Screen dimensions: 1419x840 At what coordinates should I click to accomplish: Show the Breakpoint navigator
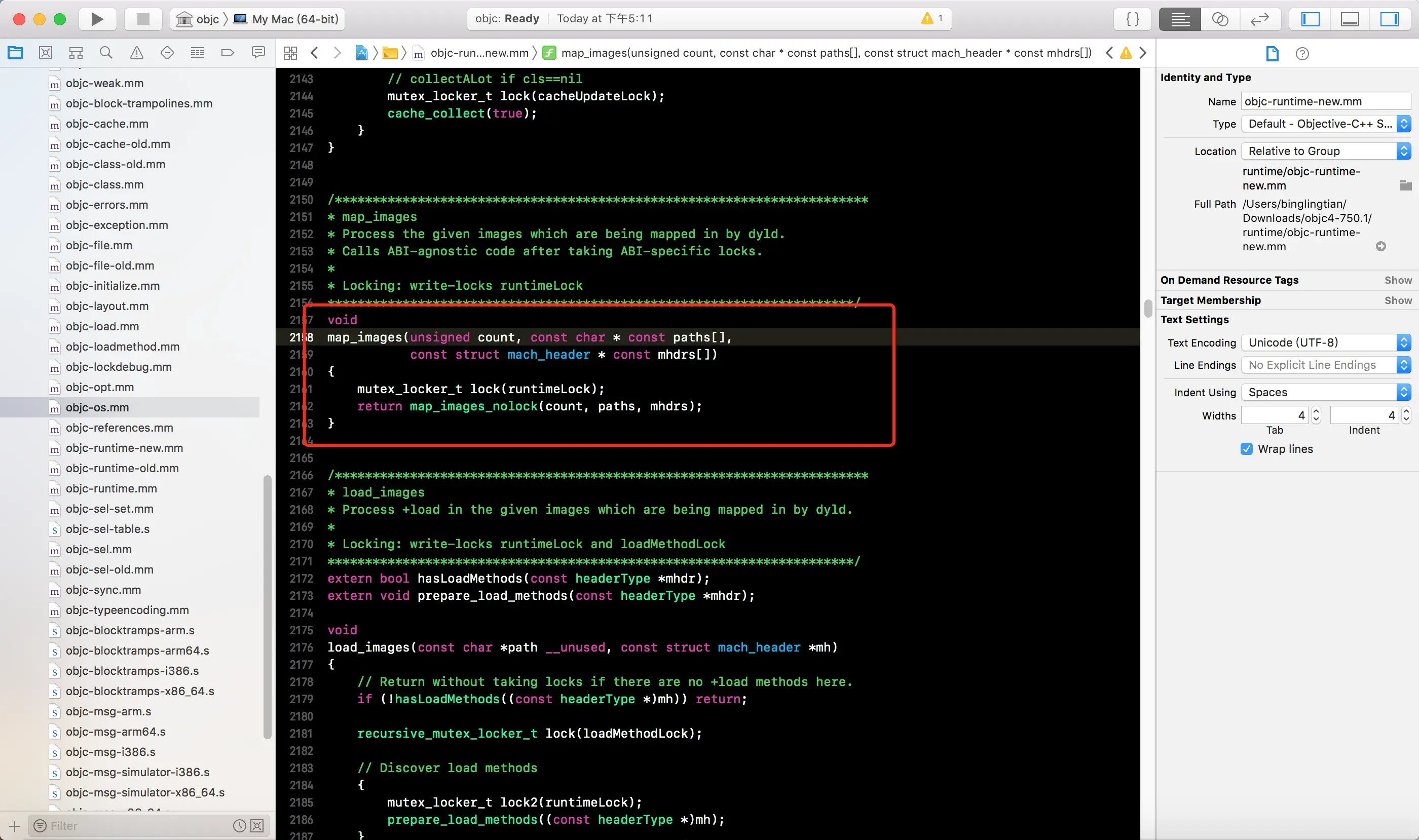[228, 53]
